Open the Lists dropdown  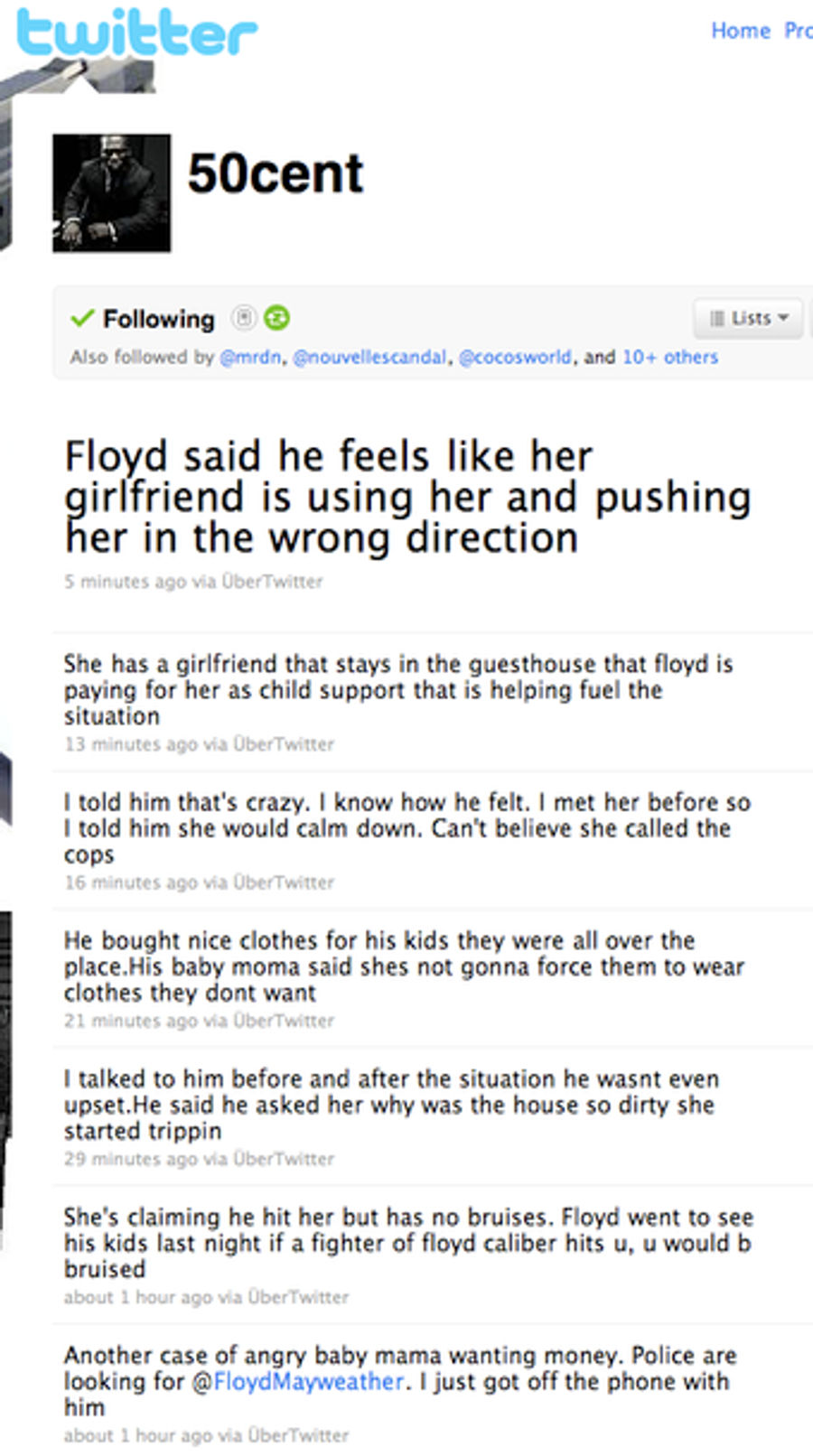[748, 318]
